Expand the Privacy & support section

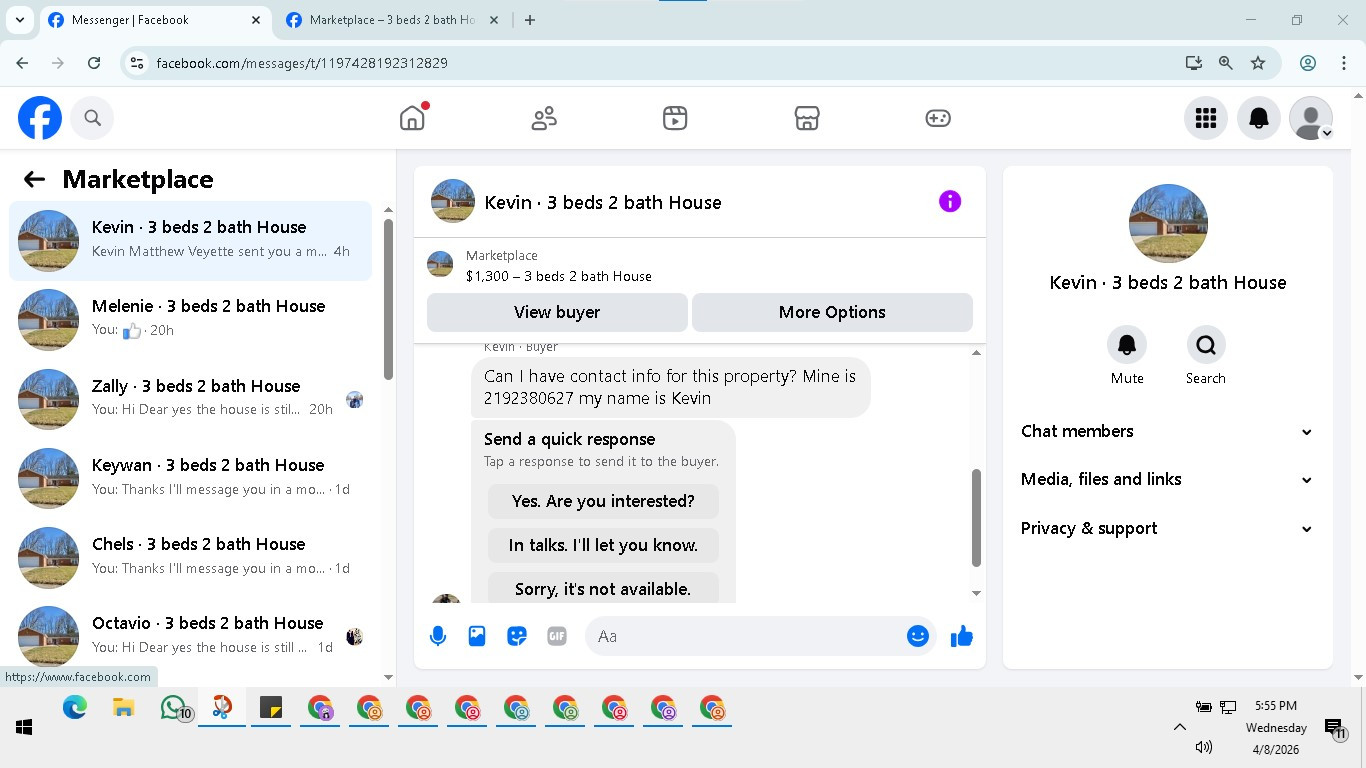[x=1167, y=528]
